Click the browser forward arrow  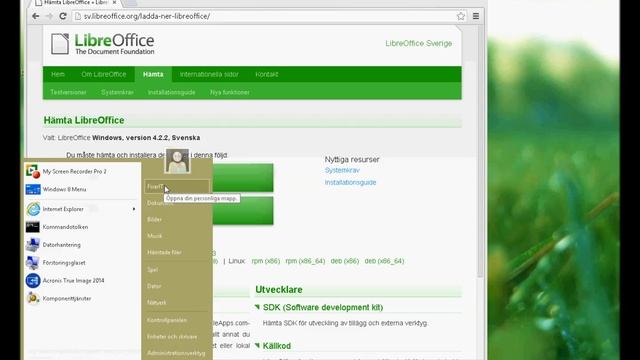pos(49,16)
